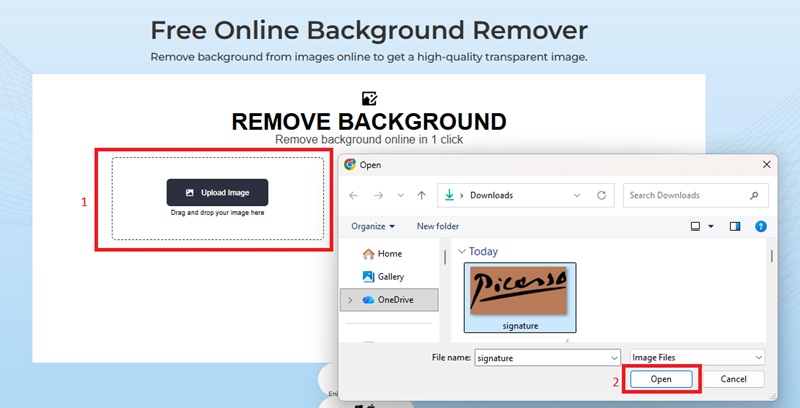Viewport: 800px width, 408px height.
Task: Collapse the Today group
Action: point(462,251)
